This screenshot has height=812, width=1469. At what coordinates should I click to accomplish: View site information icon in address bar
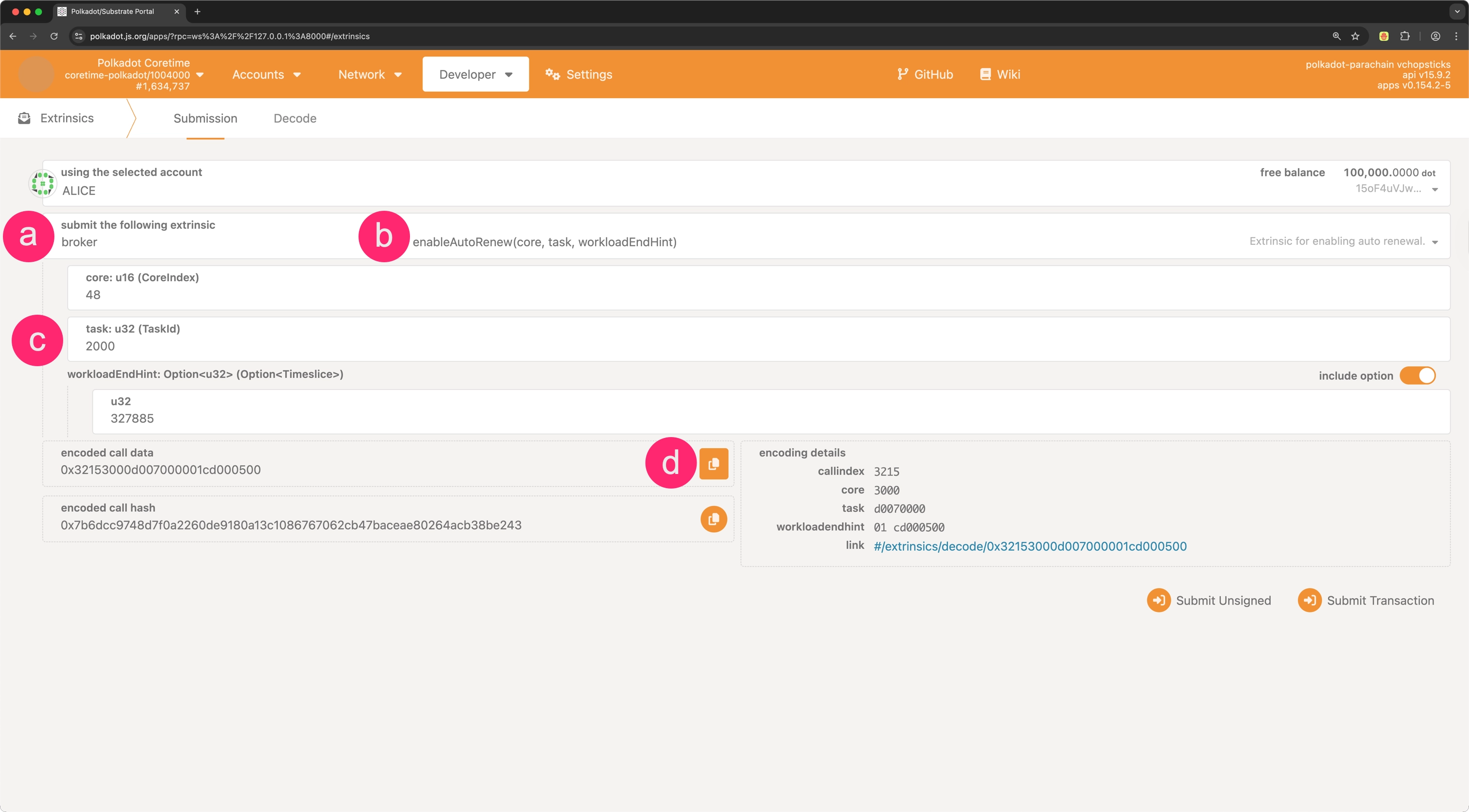[79, 36]
